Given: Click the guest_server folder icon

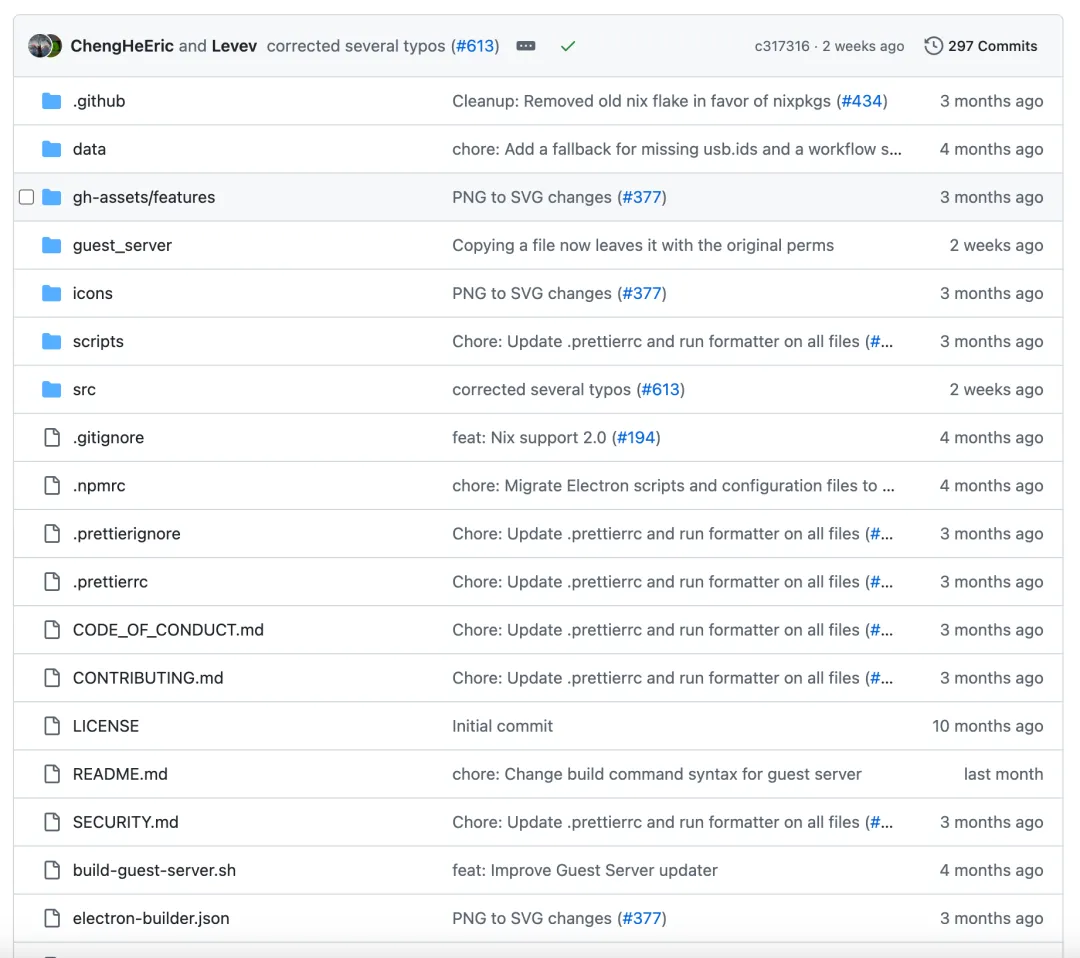Looking at the screenshot, I should 52,245.
